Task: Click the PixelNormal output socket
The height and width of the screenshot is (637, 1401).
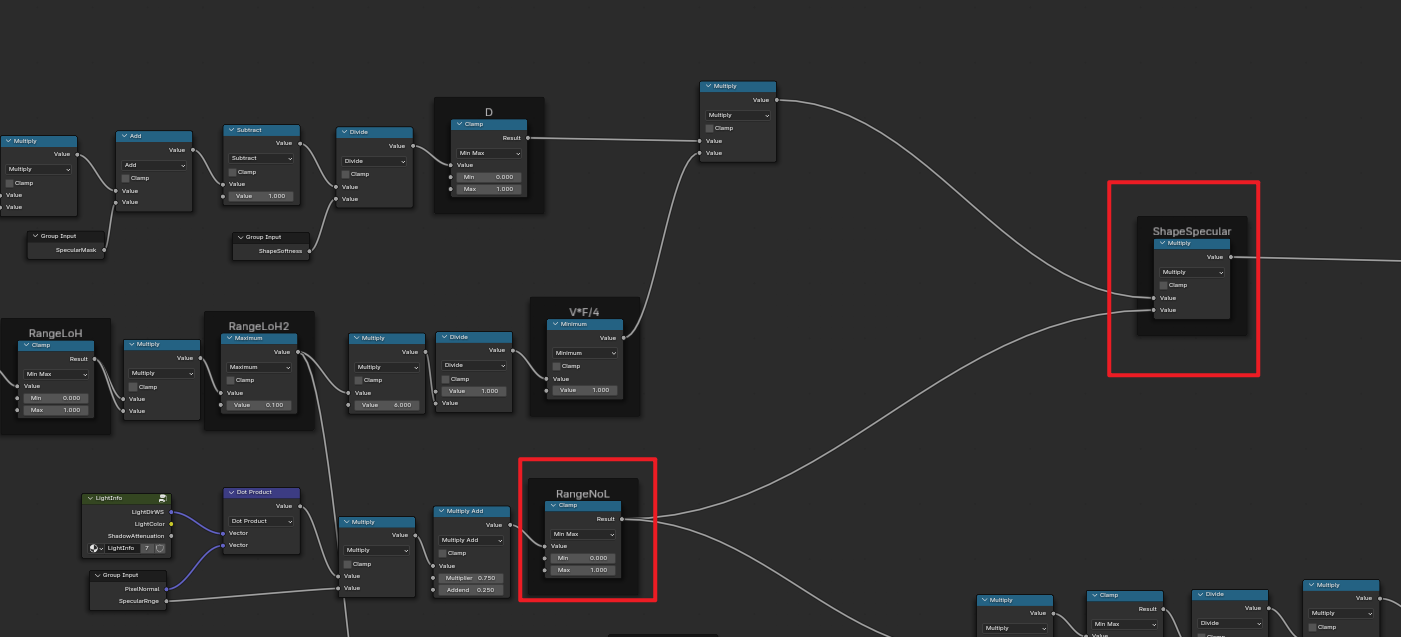Action: 166,589
